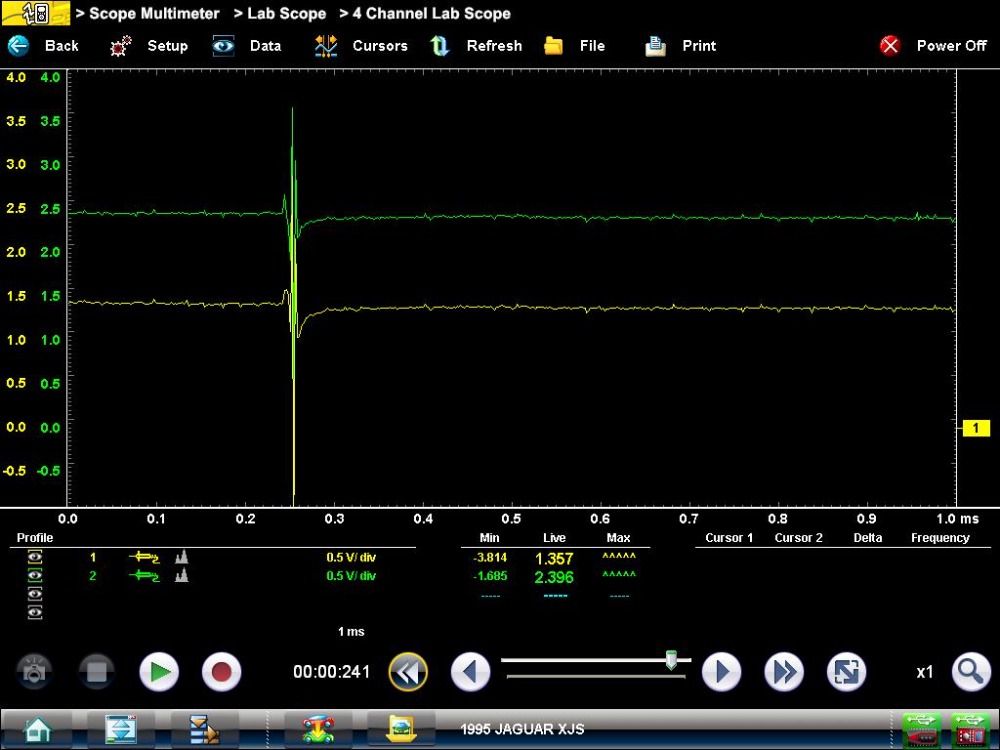Viewport: 1000px width, 750px height.
Task: Toggle visibility eye for channel 2
Action: pos(36,576)
